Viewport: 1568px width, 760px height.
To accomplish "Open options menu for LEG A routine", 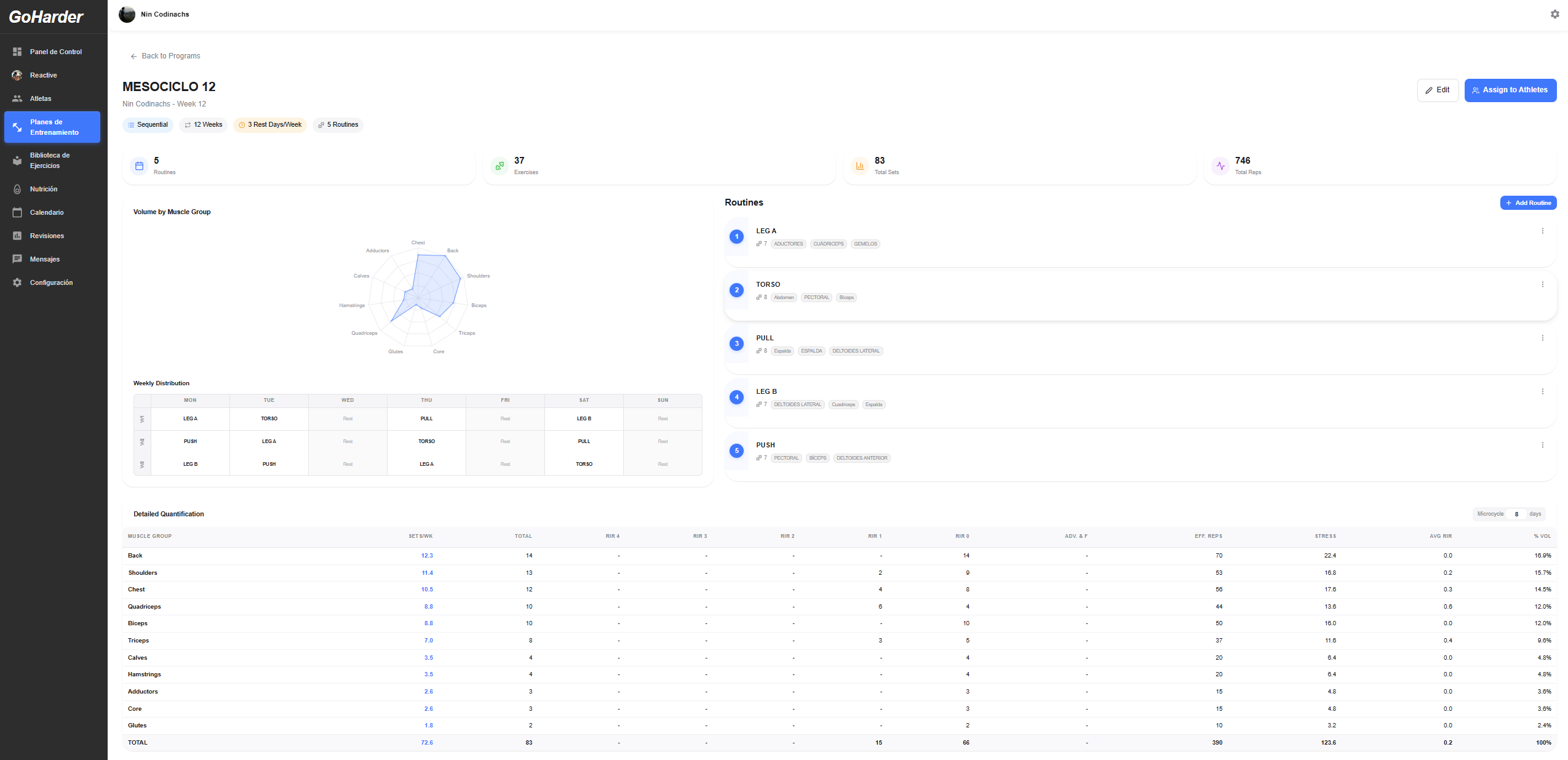I will (1542, 231).
